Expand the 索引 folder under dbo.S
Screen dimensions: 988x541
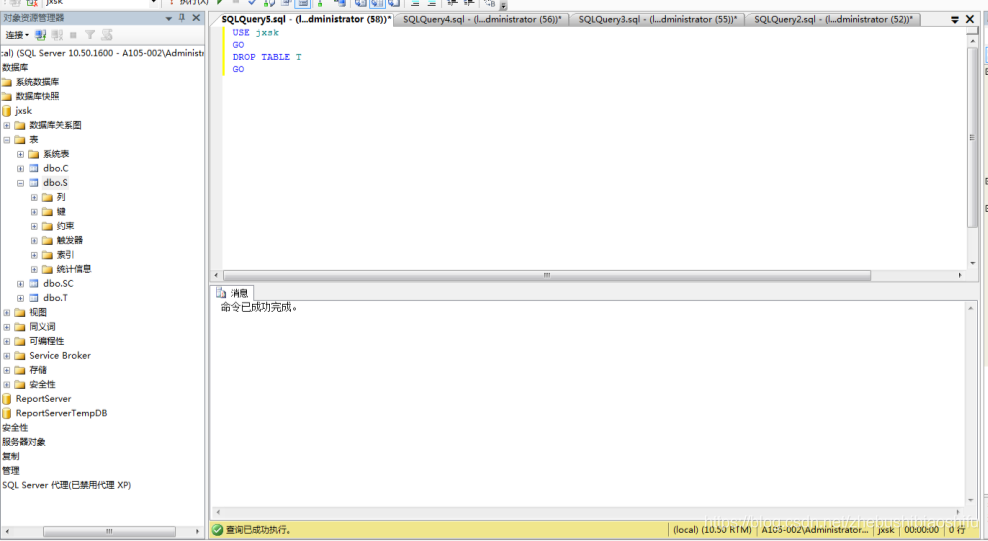point(35,255)
